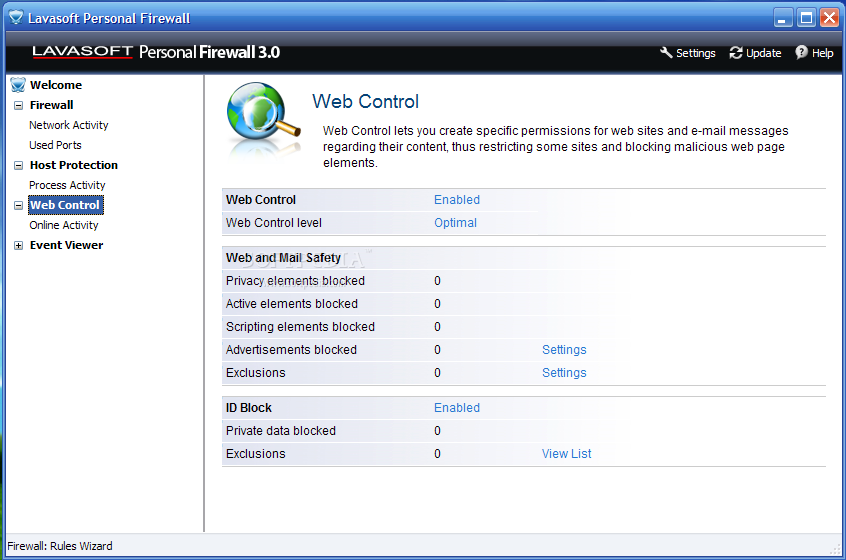The height and width of the screenshot is (560, 846).
Task: Minimize the Lavasoft Personal Firewall window
Action: tap(782, 18)
